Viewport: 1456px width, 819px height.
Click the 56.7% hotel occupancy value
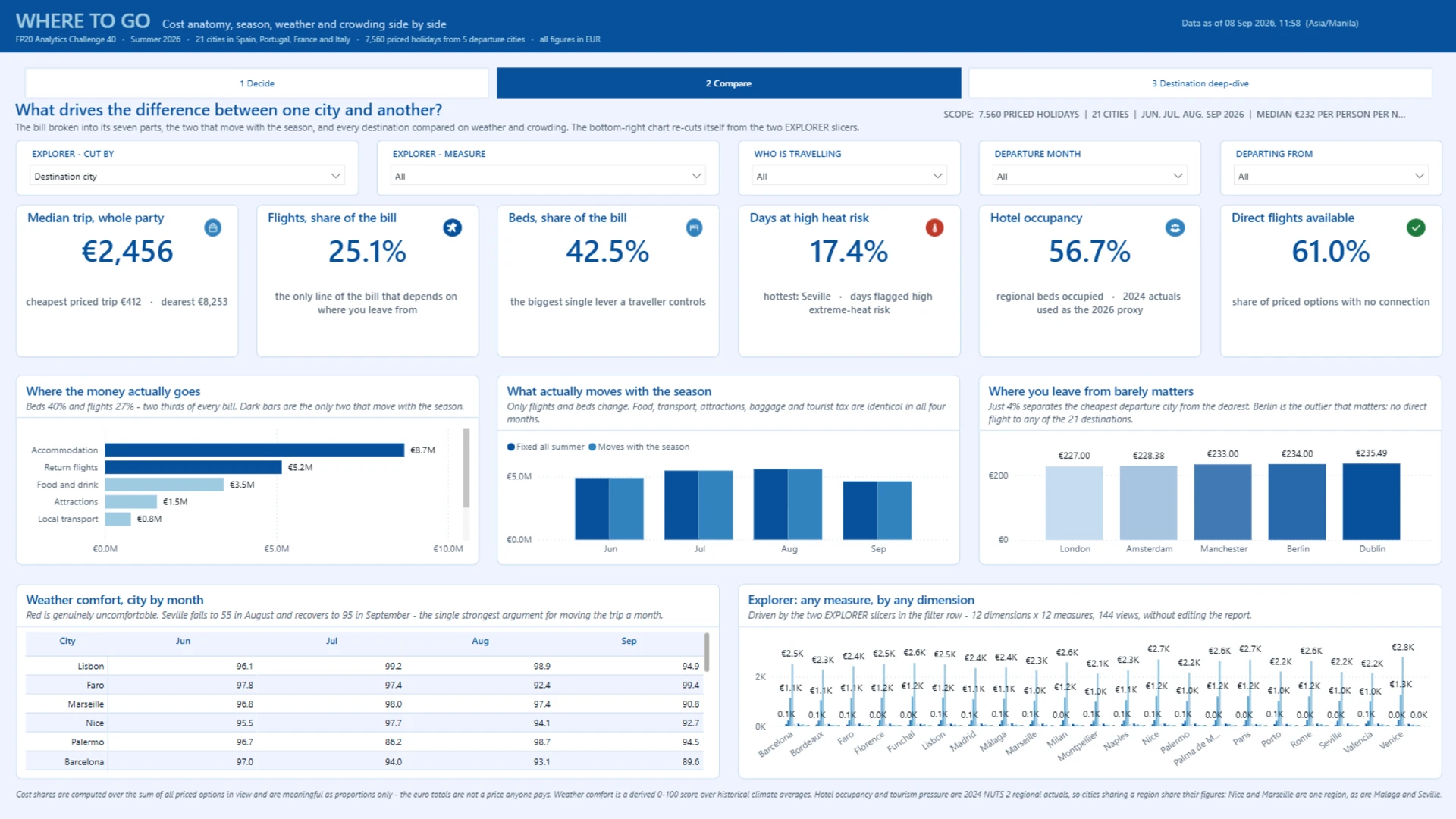click(x=1090, y=252)
